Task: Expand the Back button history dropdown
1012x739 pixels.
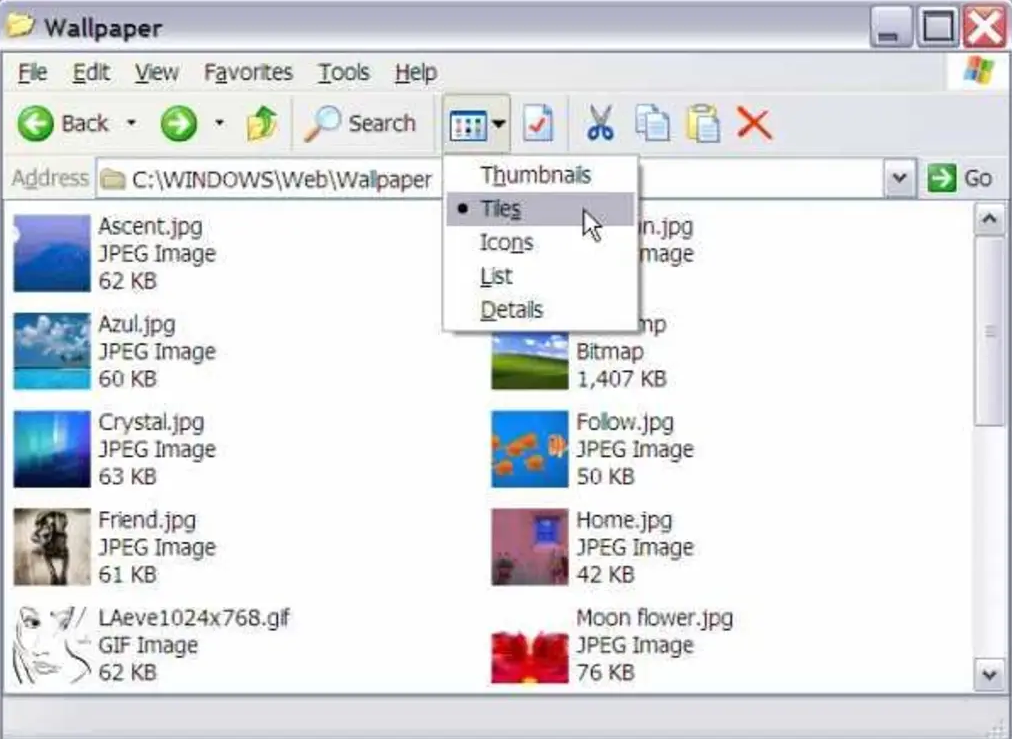Action: pyautogui.click(x=131, y=124)
